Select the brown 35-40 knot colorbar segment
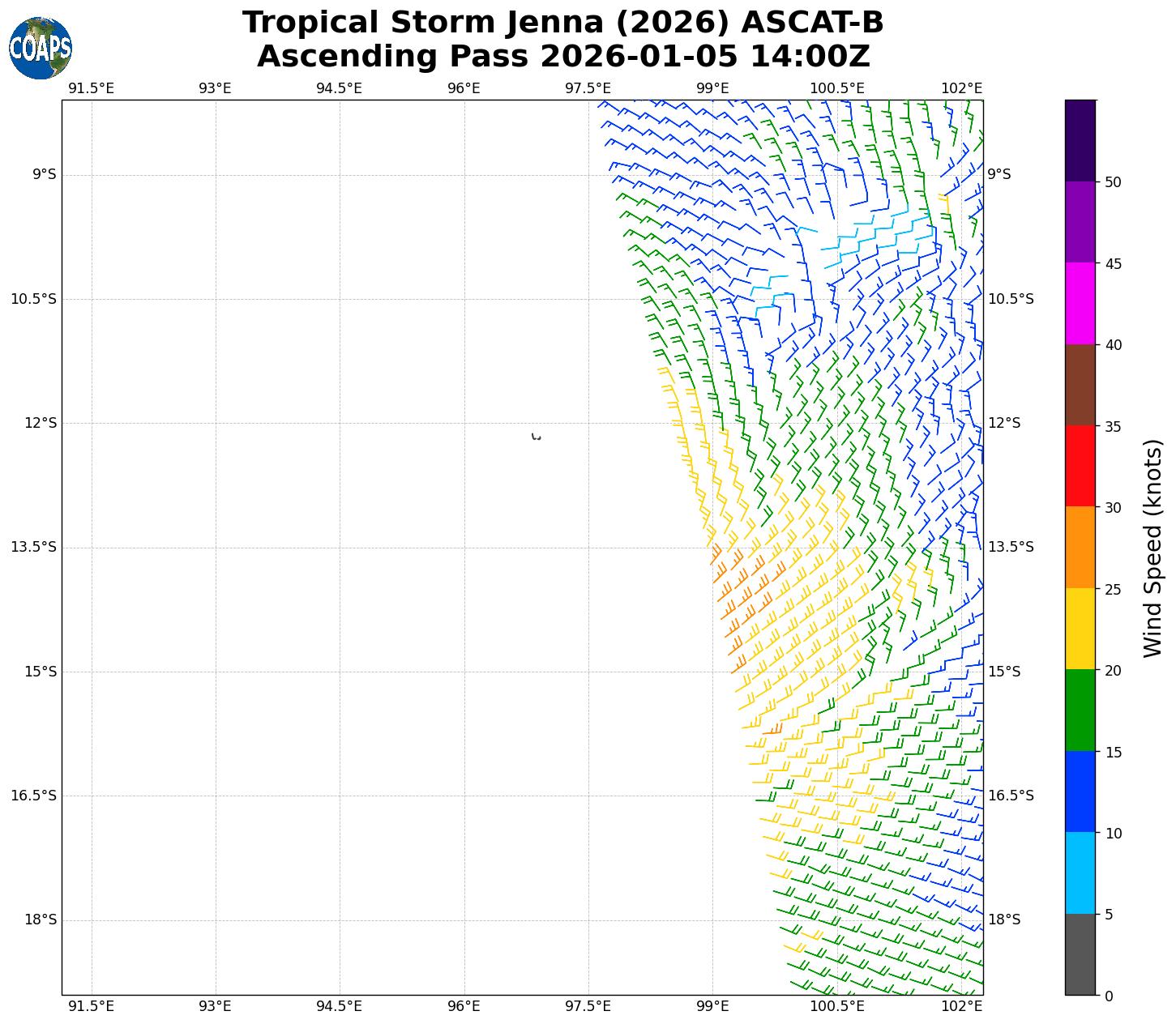The width and height of the screenshot is (1176, 1024). point(1080,385)
